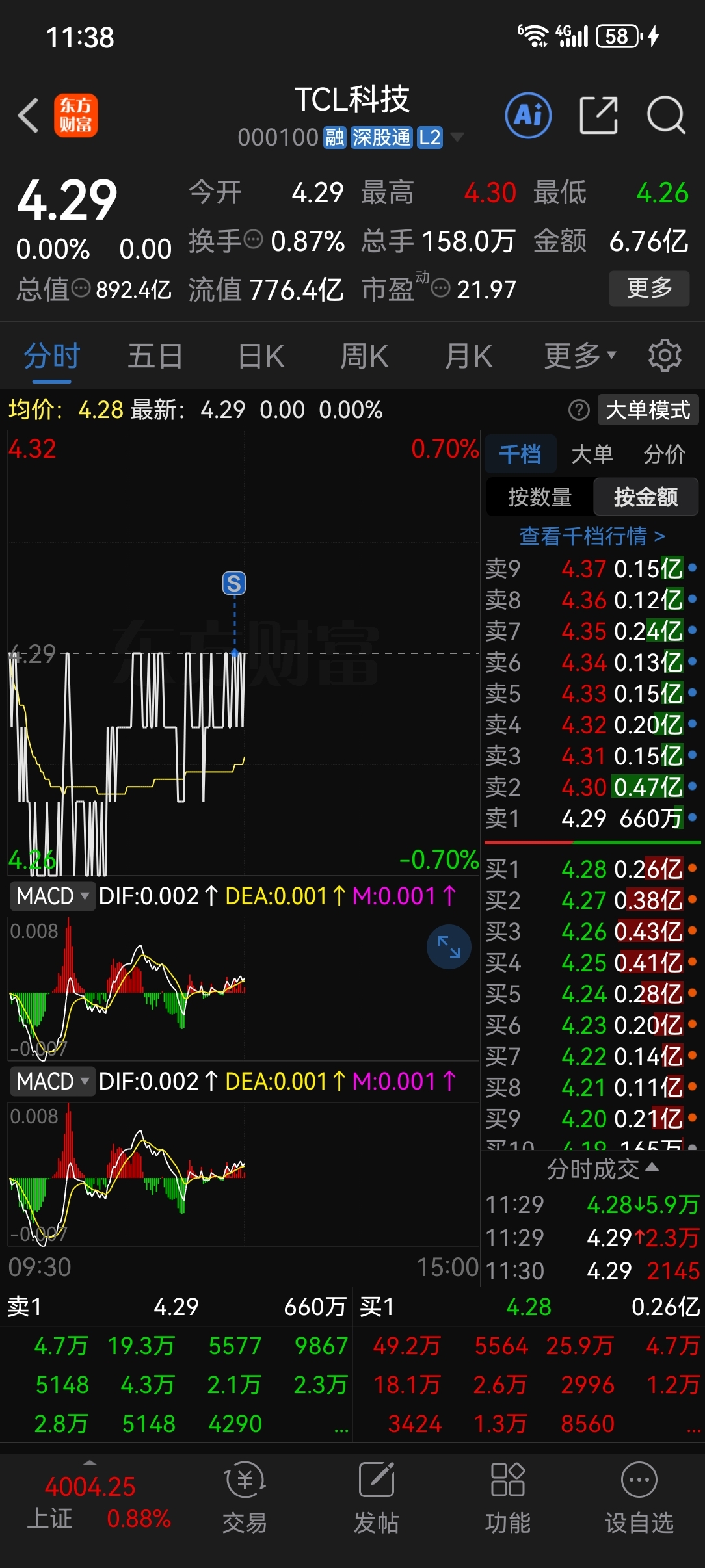The height and width of the screenshot is (1568, 705).
Task: Tap the 卖1 4.29 order row
Action: pos(592,818)
